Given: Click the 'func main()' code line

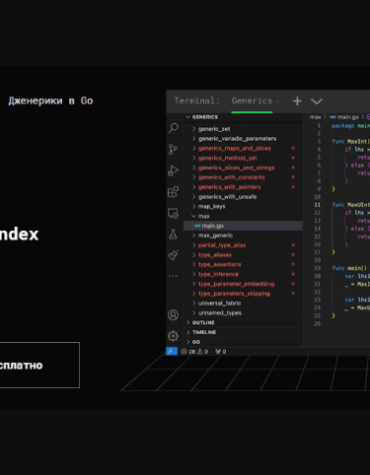Looking at the screenshot, I should tap(349, 268).
